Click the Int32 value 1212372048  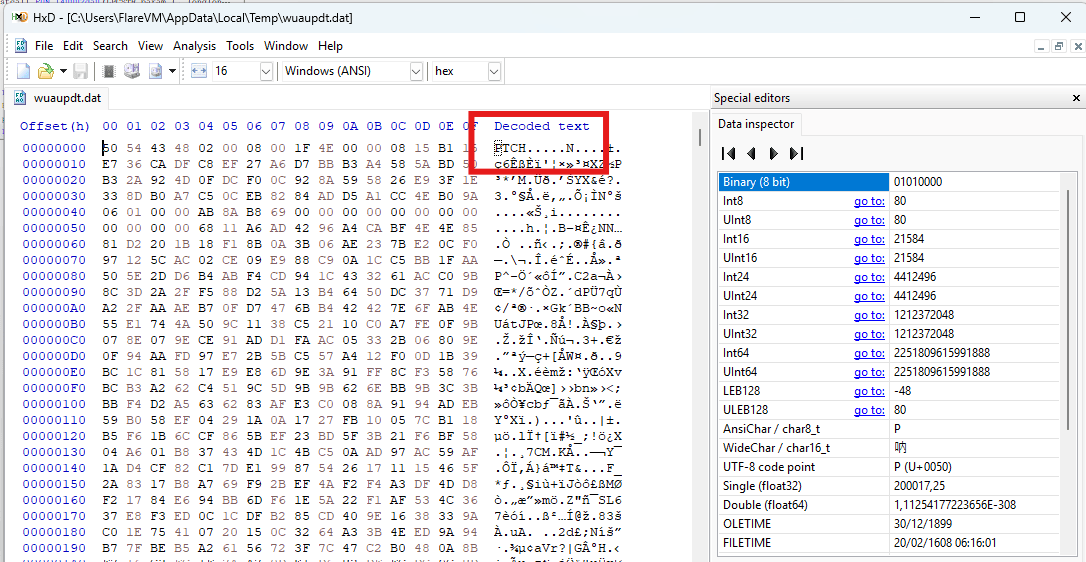pyautogui.click(x=925, y=315)
